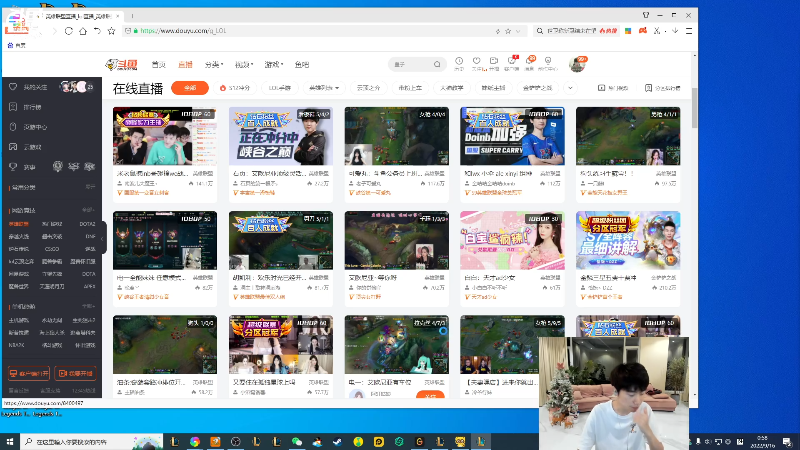The image size is (800, 450).
Task: Open APEX category in sidebar
Action: [90, 287]
